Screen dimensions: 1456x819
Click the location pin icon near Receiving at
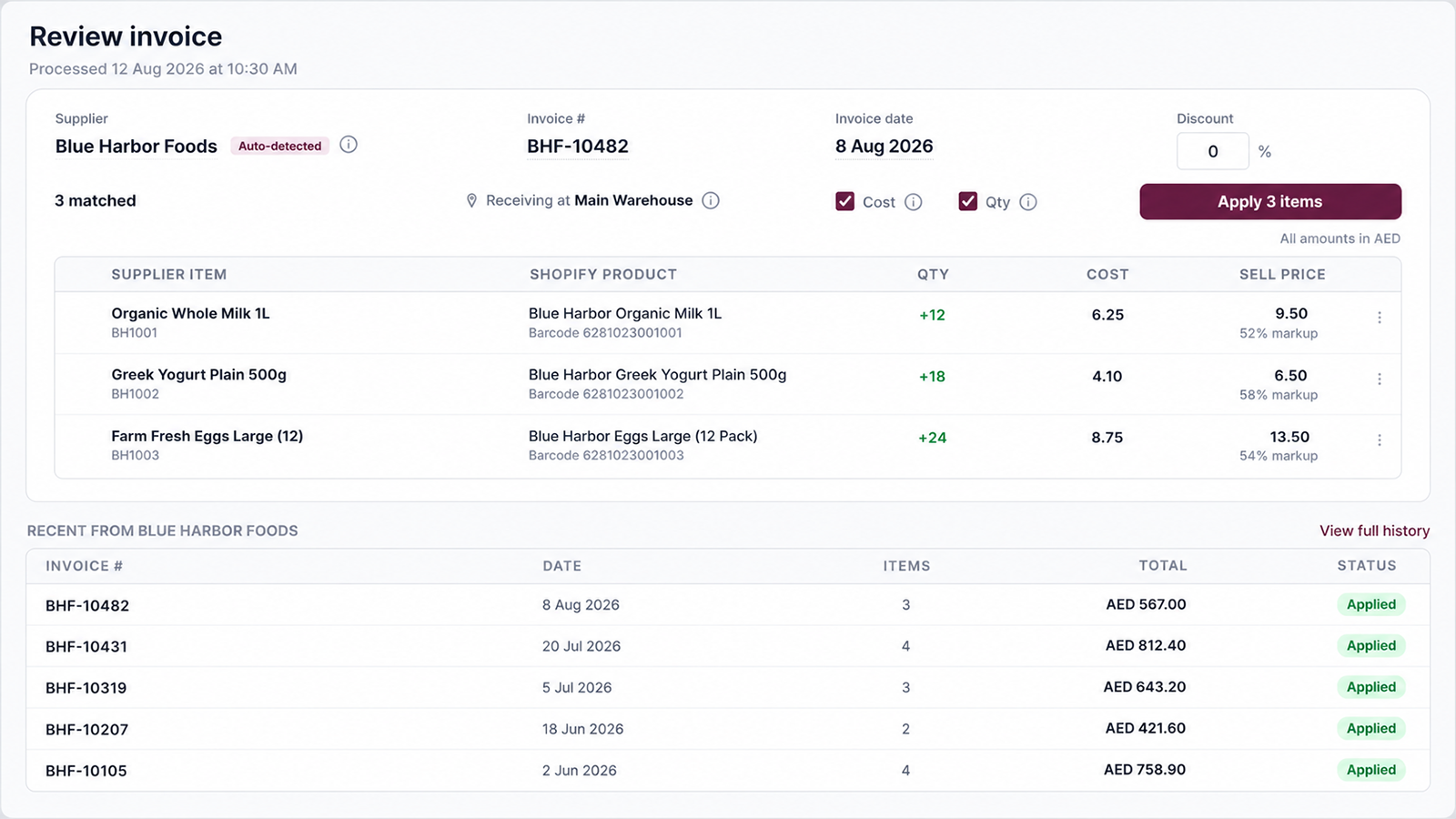(x=471, y=200)
